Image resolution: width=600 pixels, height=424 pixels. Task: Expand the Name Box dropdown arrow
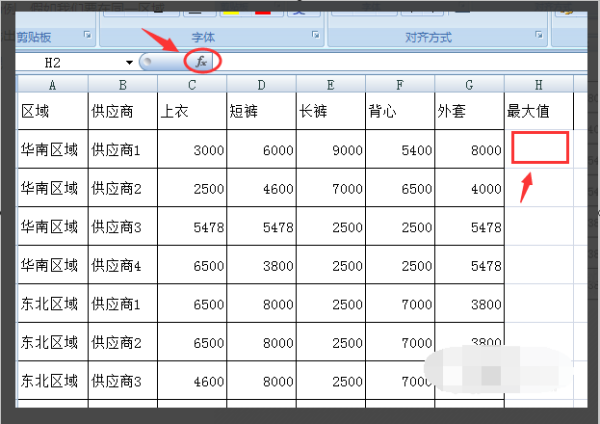pyautogui.click(x=129, y=62)
